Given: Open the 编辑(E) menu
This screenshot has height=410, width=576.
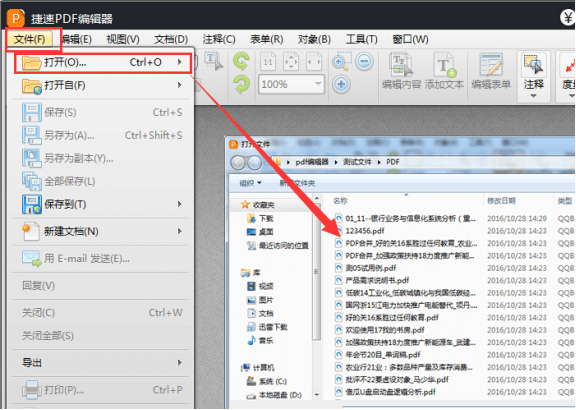Looking at the screenshot, I should 76,39.
